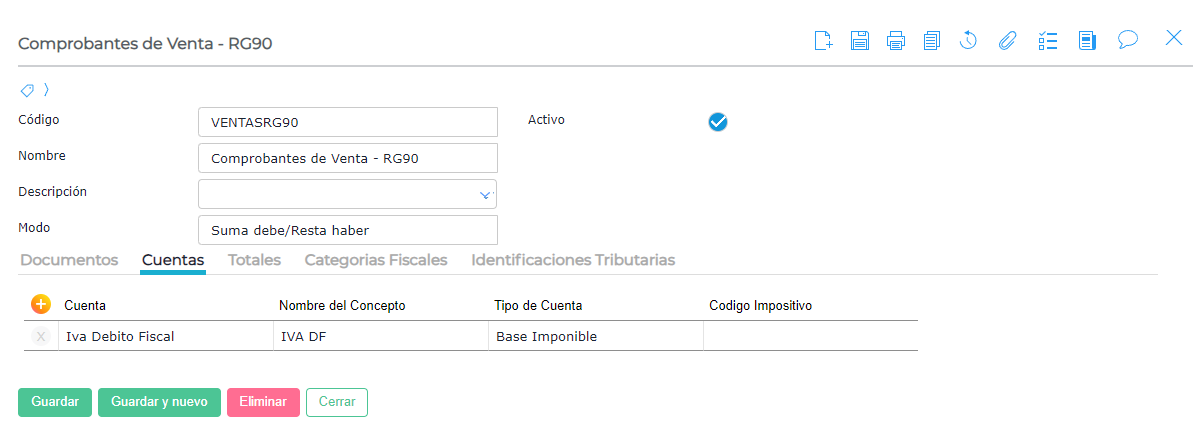Open the Modo selector field
Image resolution: width=1193 pixels, height=428 pixels.
pyautogui.click(x=347, y=230)
